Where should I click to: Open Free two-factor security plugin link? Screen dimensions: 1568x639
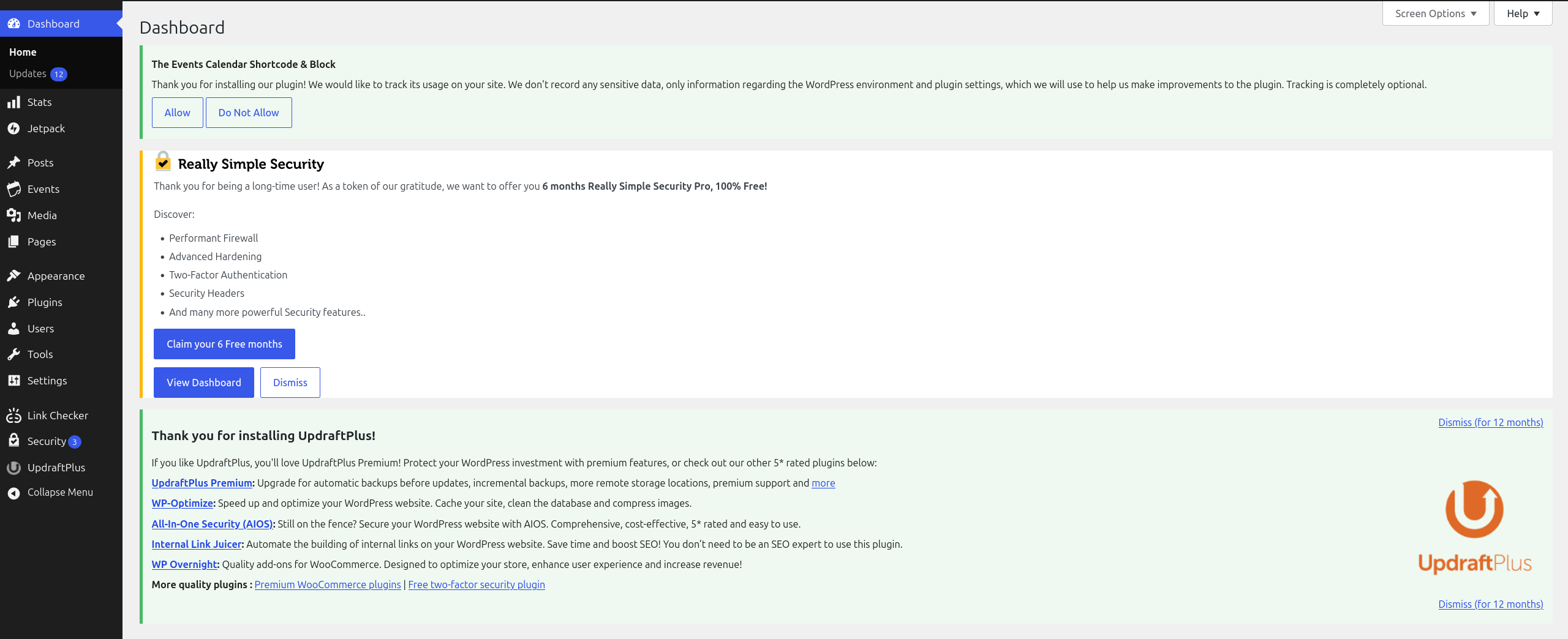477,585
